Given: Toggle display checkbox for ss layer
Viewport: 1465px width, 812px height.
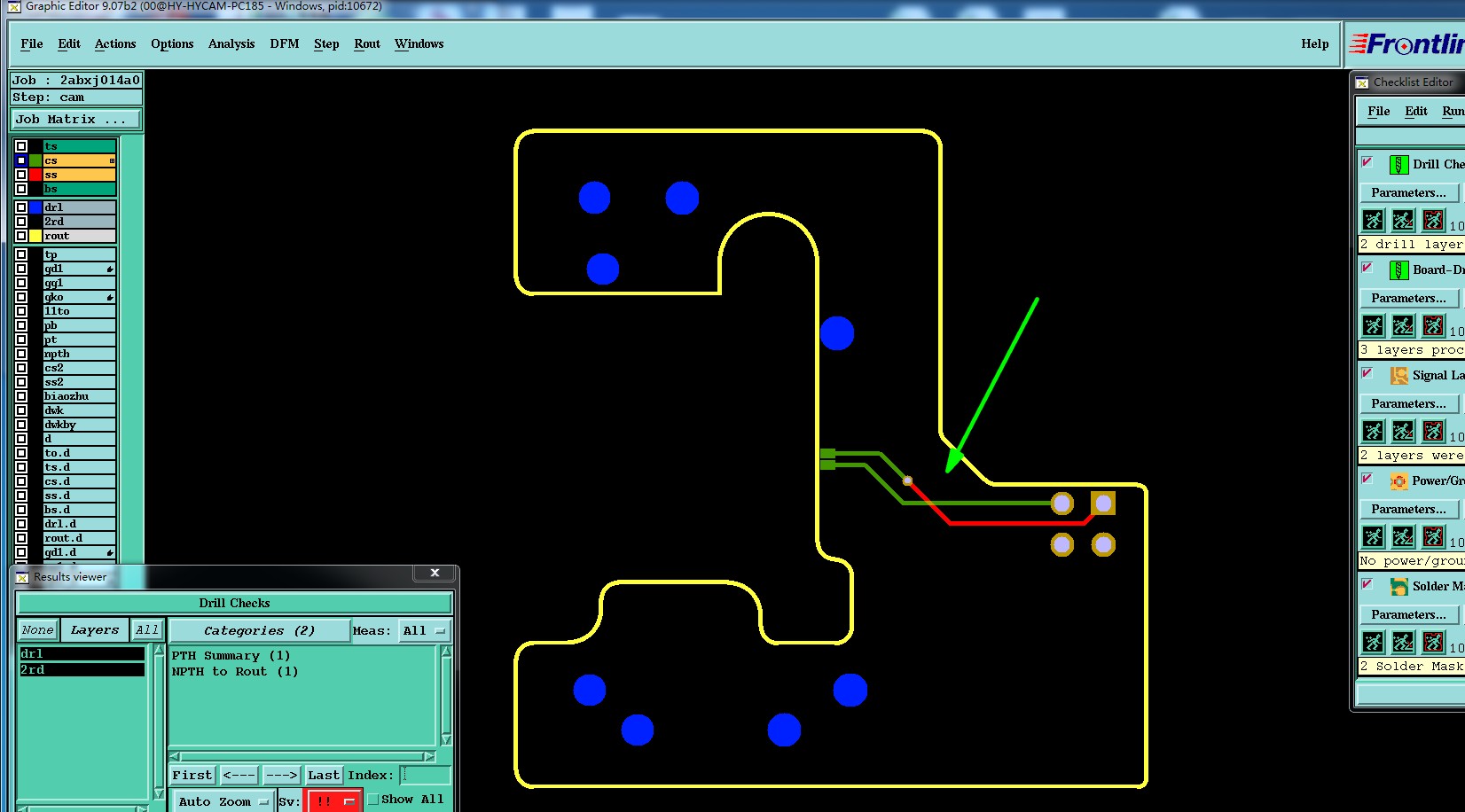Looking at the screenshot, I should 21,175.
